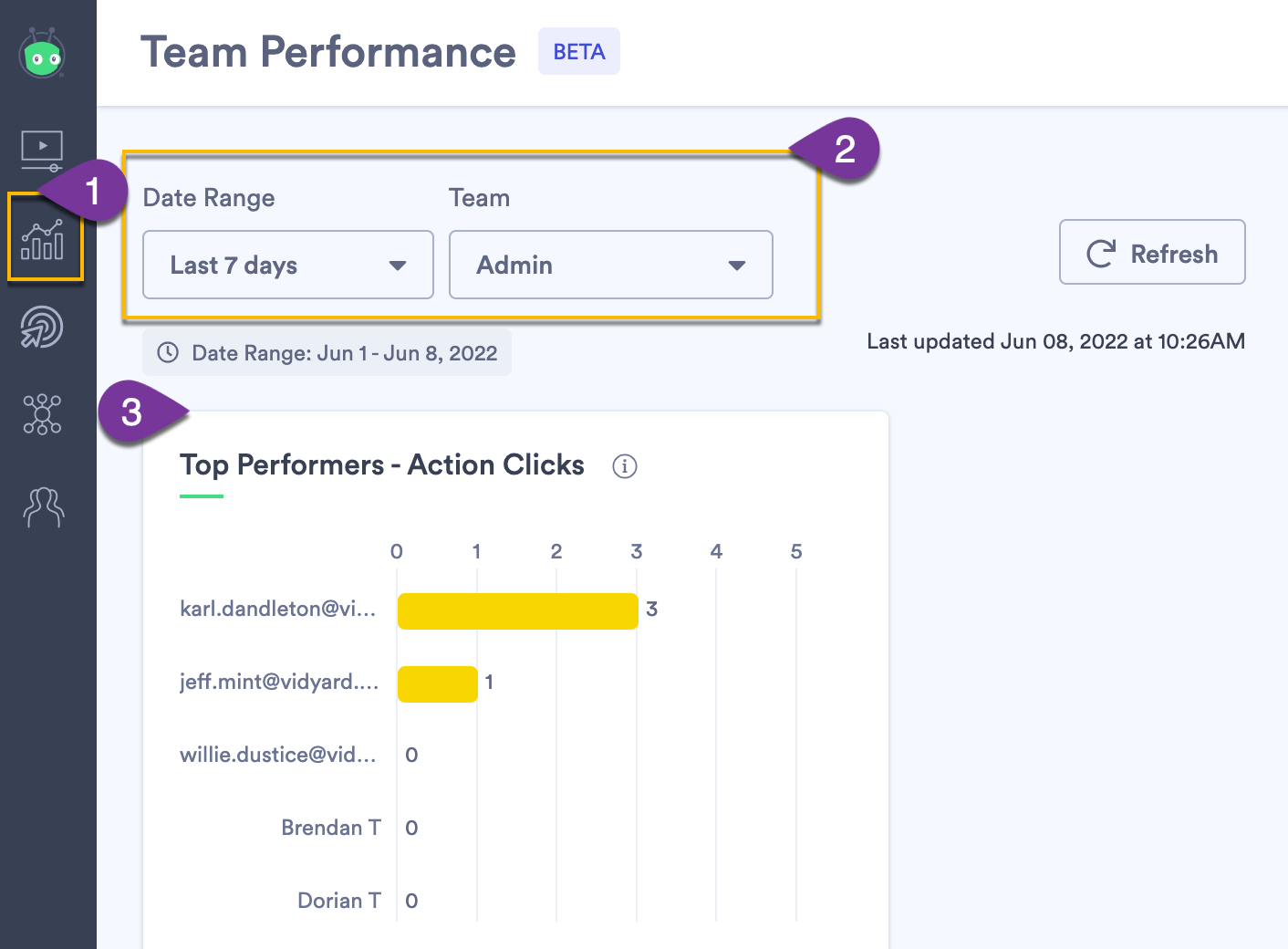
Task: Click the Team Performance heading
Action: (328, 52)
